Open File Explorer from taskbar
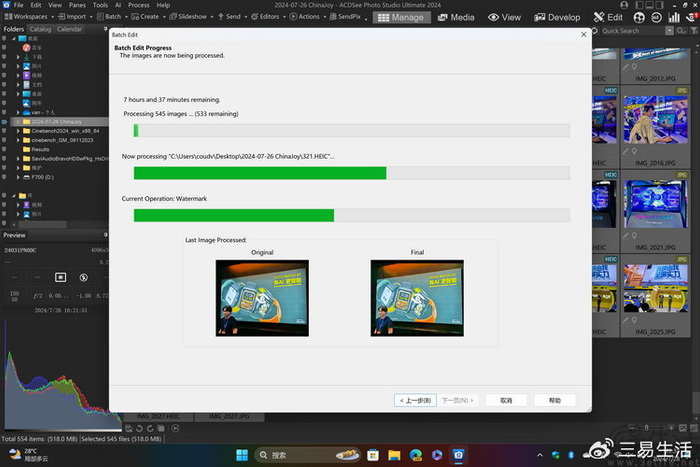Screen dimensions: 700x467 (x=394, y=455)
